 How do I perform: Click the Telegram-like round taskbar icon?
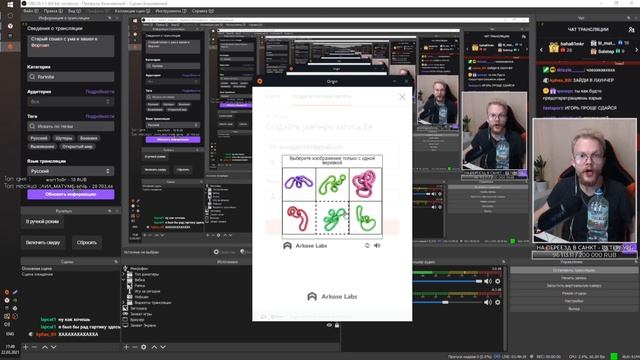[x=10, y=26]
